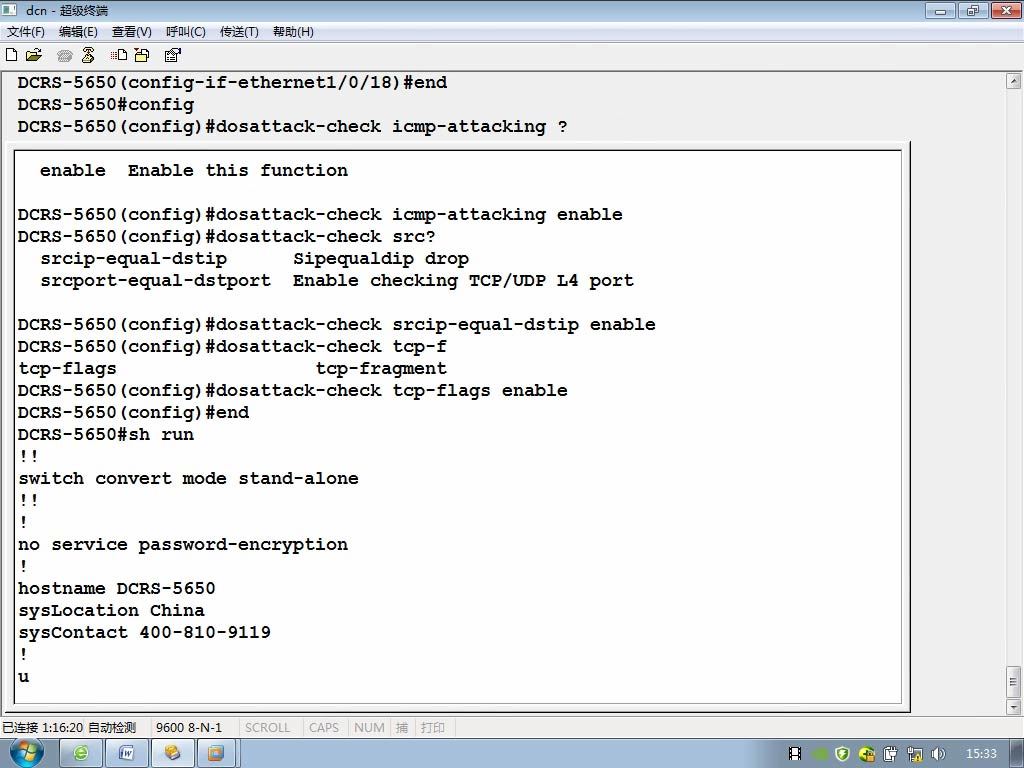Click the text 'Enable checking TCP/UDP L4 port'
Viewport: 1024px width, 768px height.
[463, 281]
